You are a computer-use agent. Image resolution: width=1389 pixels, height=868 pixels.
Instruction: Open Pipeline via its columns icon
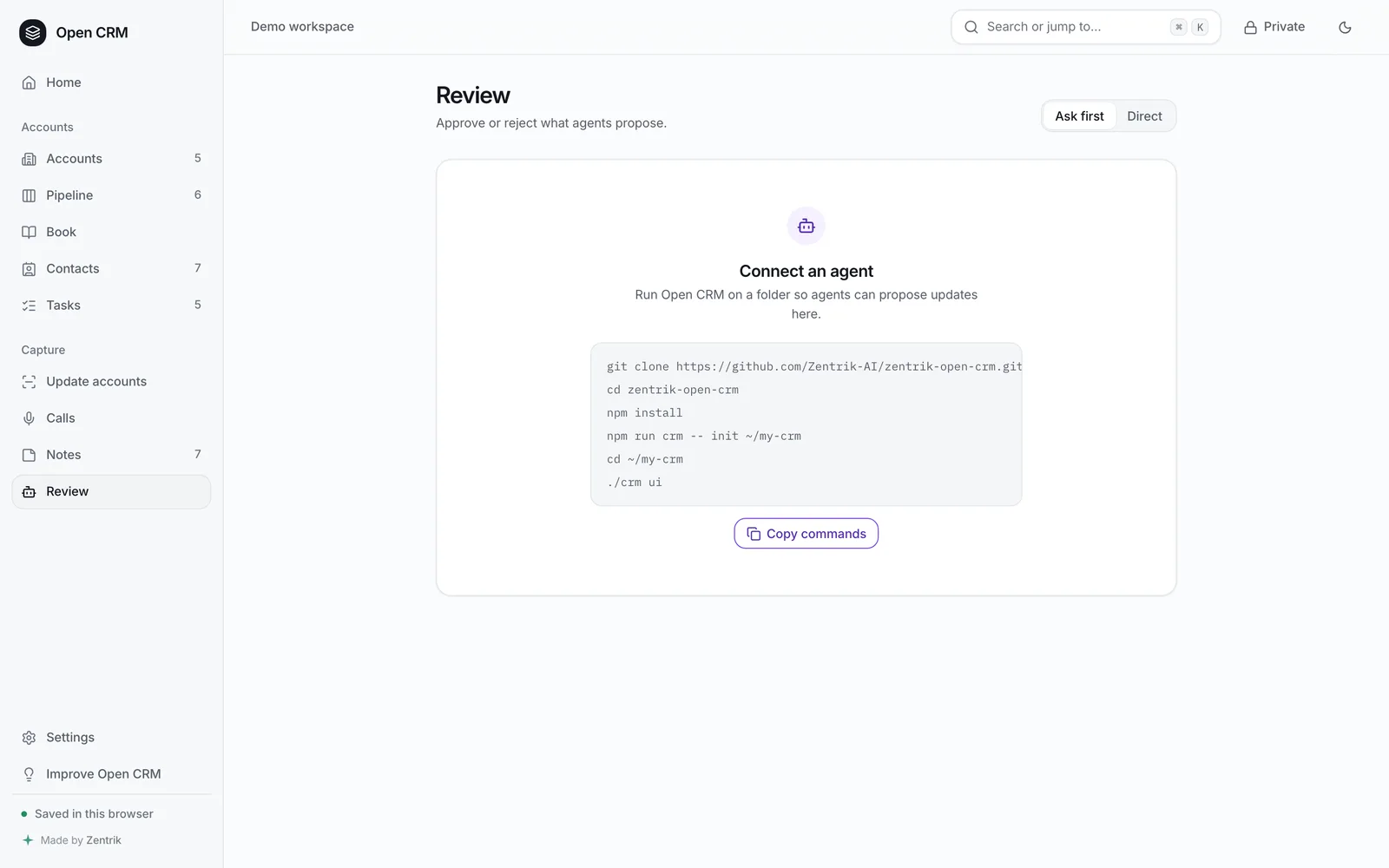click(29, 195)
